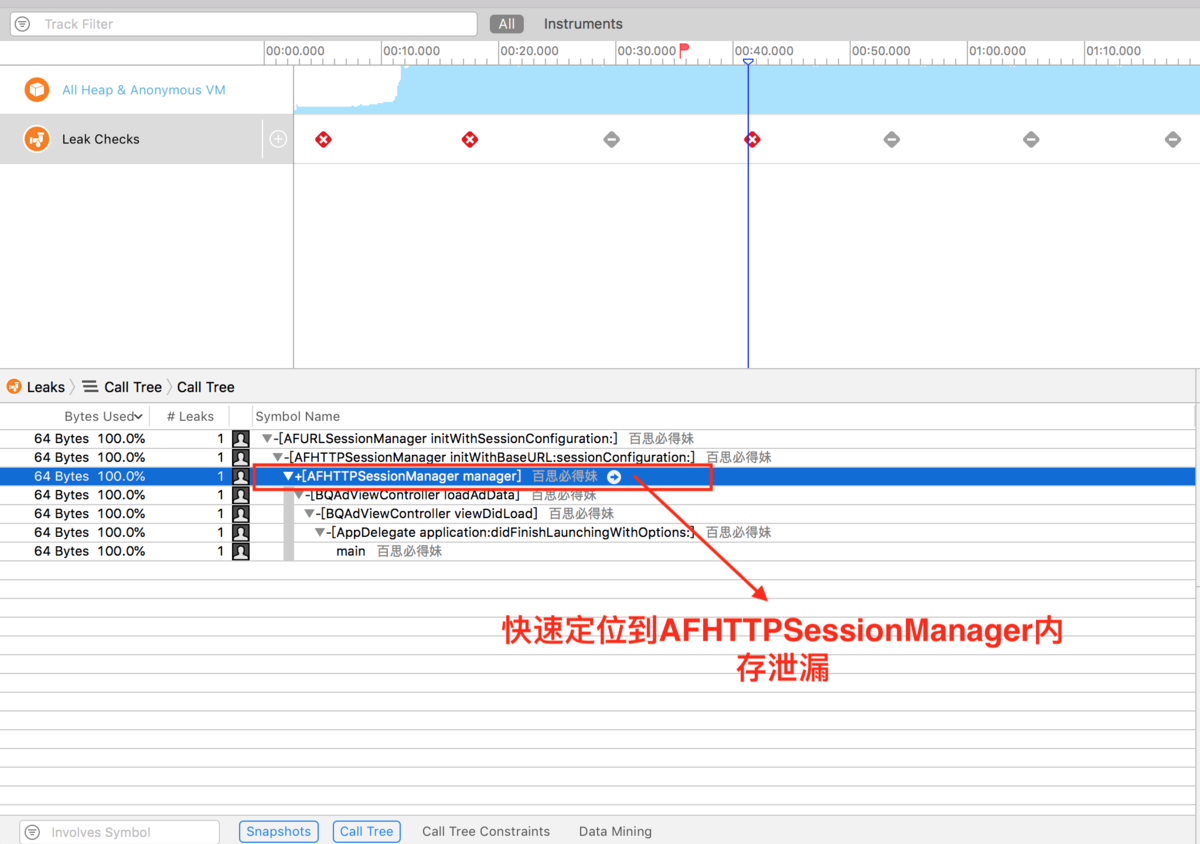This screenshot has width=1200, height=844.
Task: Click the user icon on initWithBaseURL row
Action: tap(241, 458)
